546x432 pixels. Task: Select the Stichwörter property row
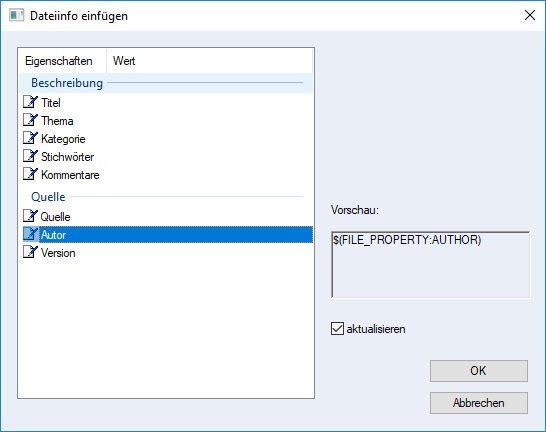tap(167, 156)
